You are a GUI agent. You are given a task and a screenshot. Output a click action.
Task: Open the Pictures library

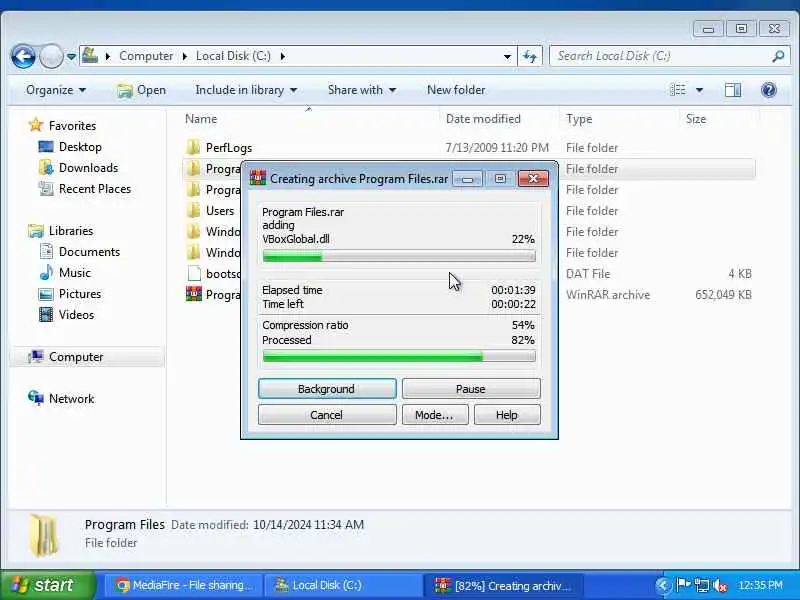[80, 294]
